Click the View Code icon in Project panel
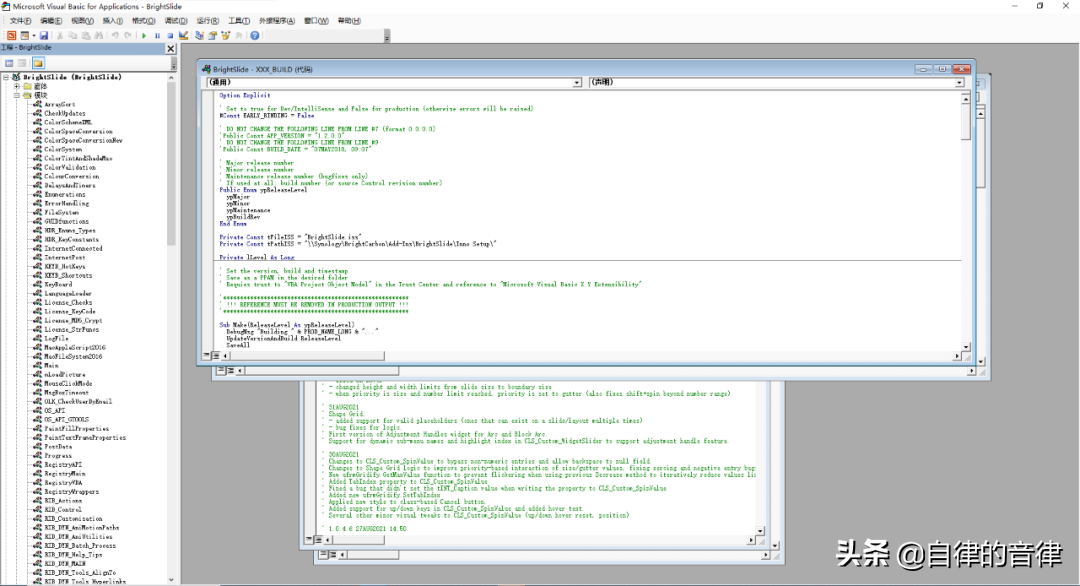The image size is (1080, 586). tap(10, 63)
